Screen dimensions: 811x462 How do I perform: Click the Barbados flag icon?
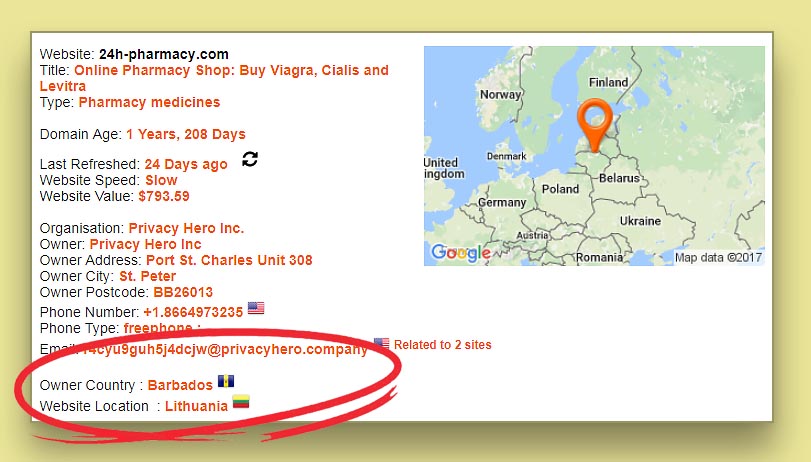226,381
